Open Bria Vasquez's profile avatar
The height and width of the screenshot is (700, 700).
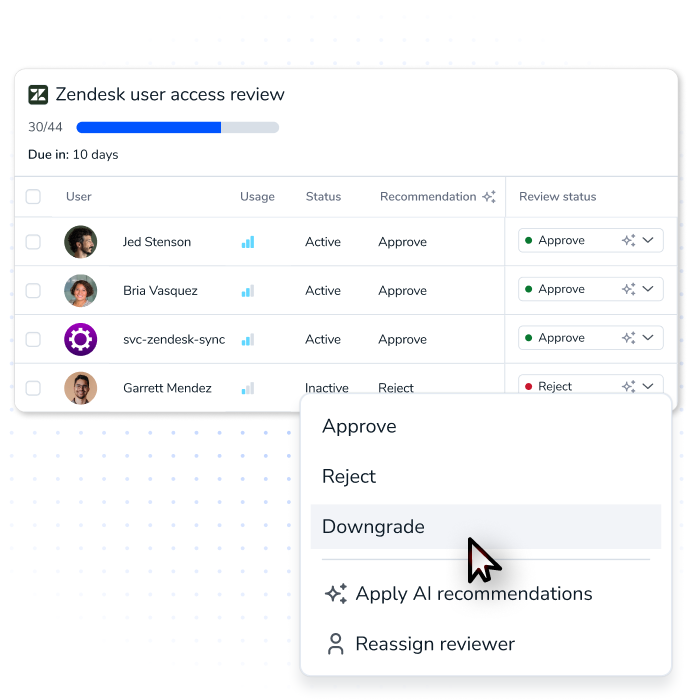81,291
